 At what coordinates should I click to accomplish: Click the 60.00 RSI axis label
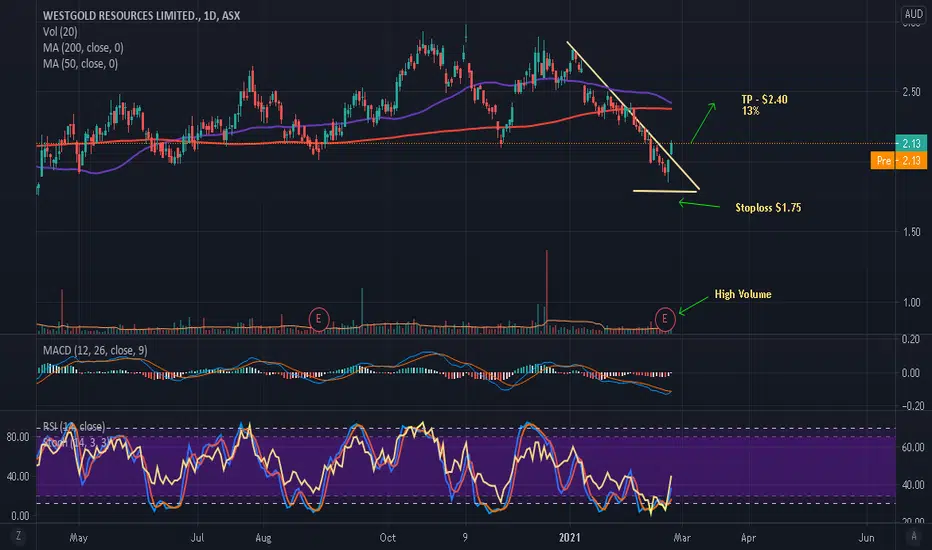913,447
